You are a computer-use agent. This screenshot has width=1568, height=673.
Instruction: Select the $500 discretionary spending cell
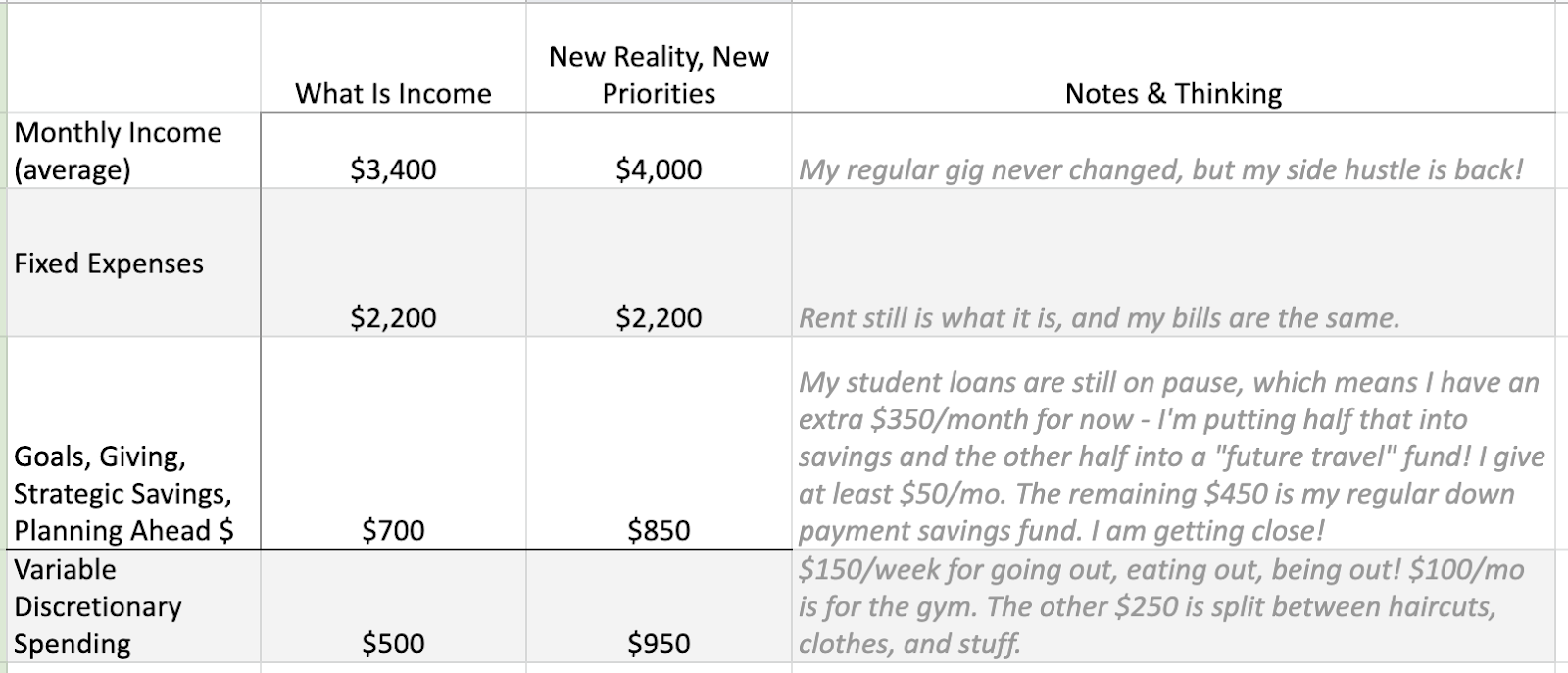393,605
